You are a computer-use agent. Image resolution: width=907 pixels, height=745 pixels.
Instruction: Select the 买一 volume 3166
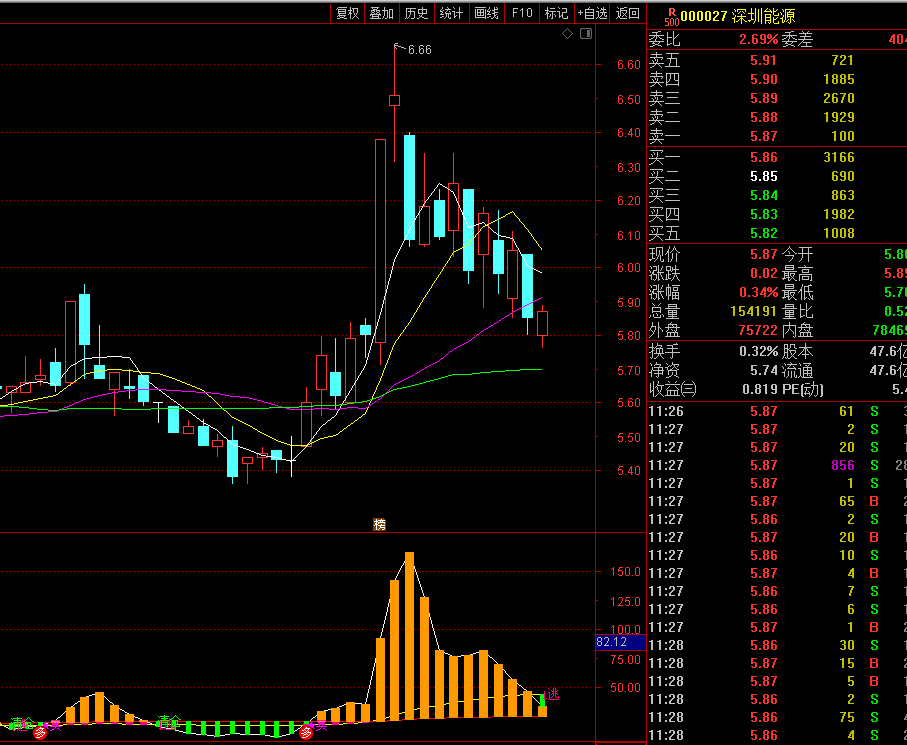(x=839, y=157)
